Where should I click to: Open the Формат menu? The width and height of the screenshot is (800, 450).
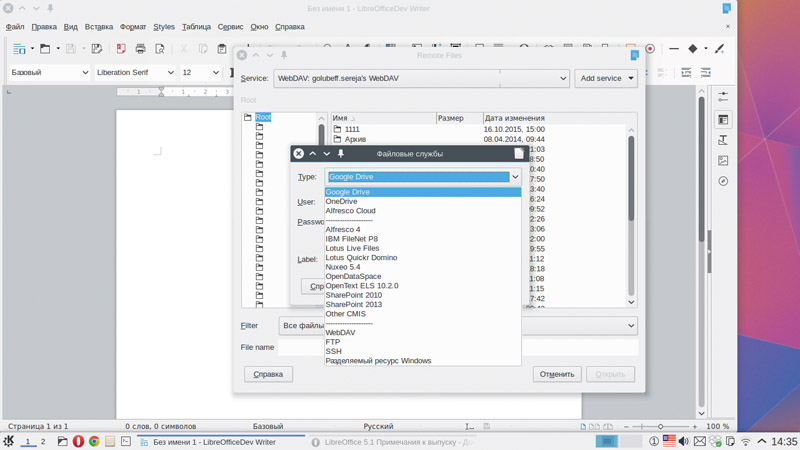click(x=133, y=27)
